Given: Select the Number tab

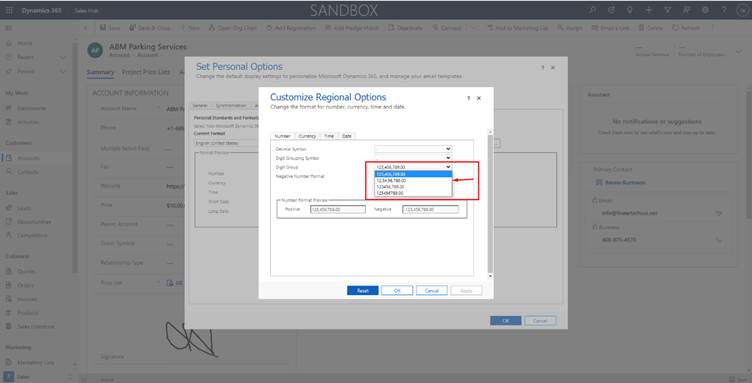Looking at the screenshot, I should click(x=282, y=136).
